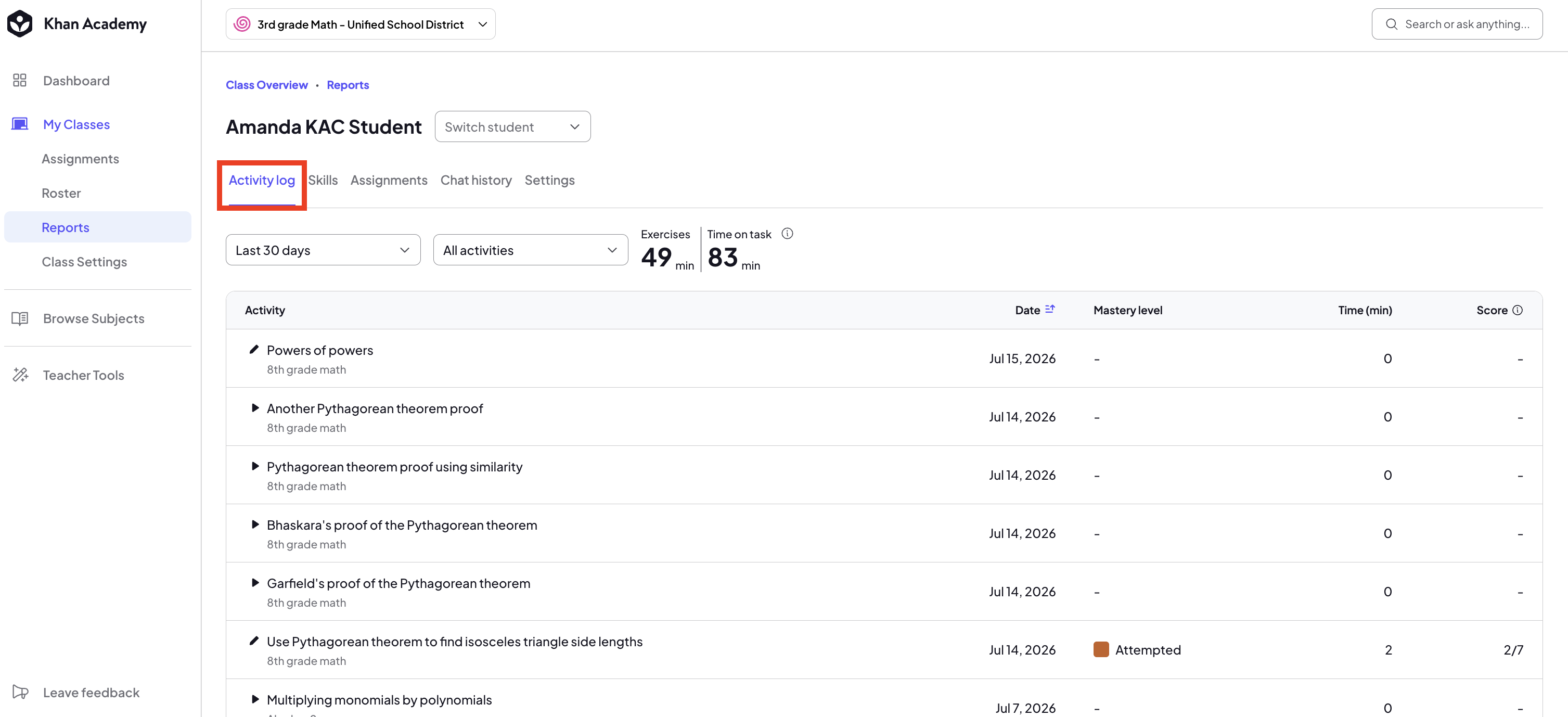The width and height of the screenshot is (1568, 717).
Task: Click the Dashboard grid icon
Action: pyautogui.click(x=19, y=80)
